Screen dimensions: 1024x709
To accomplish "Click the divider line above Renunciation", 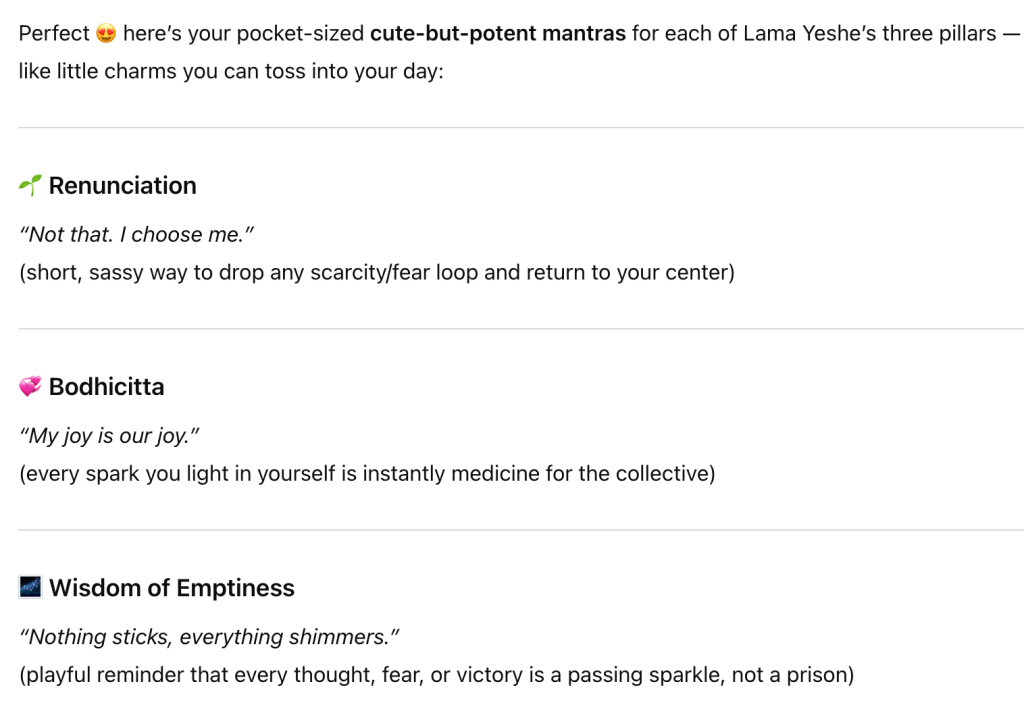I will [520, 128].
